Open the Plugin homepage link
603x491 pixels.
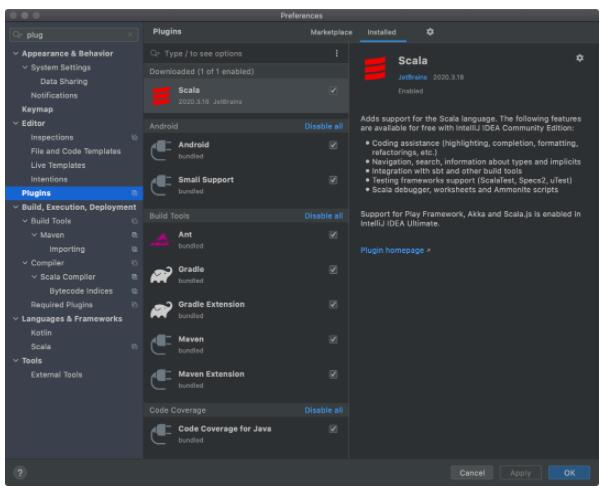pyautogui.click(x=390, y=250)
